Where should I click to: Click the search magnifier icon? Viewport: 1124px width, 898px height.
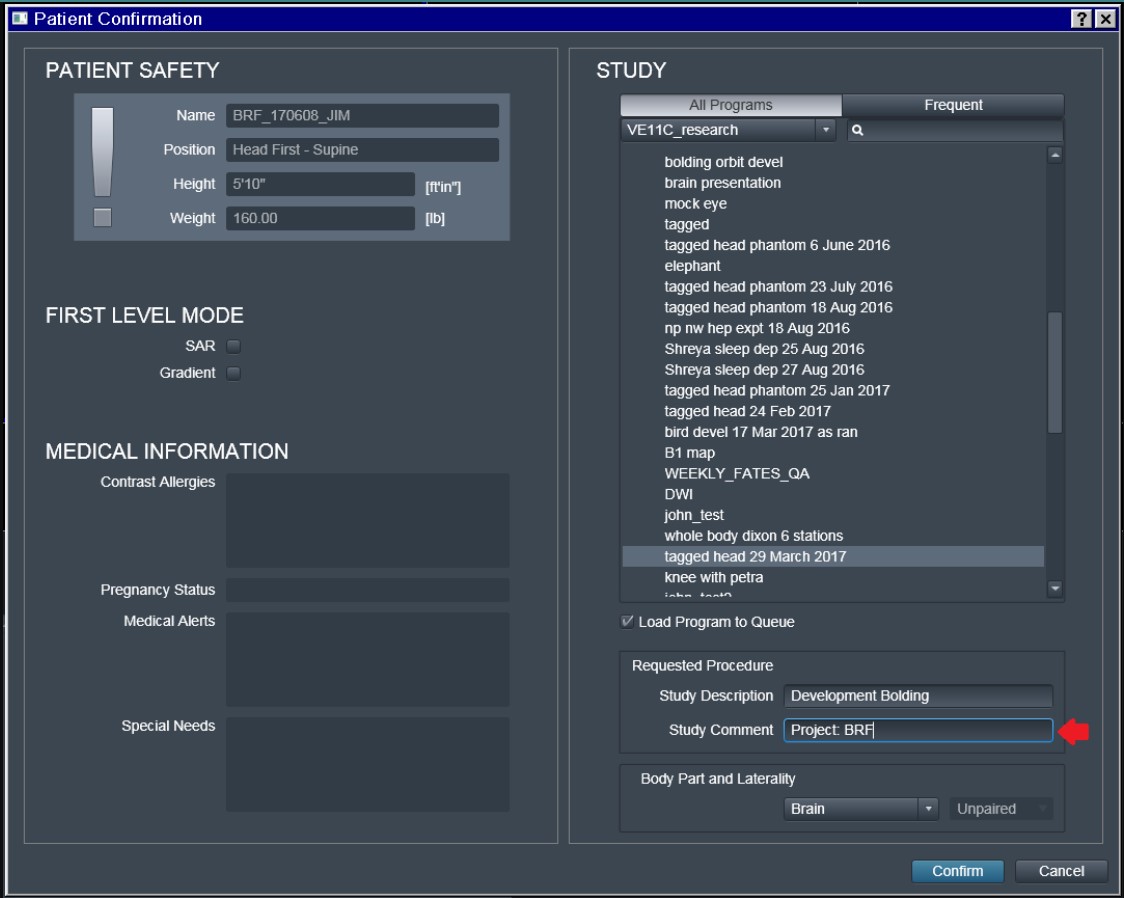(x=858, y=130)
